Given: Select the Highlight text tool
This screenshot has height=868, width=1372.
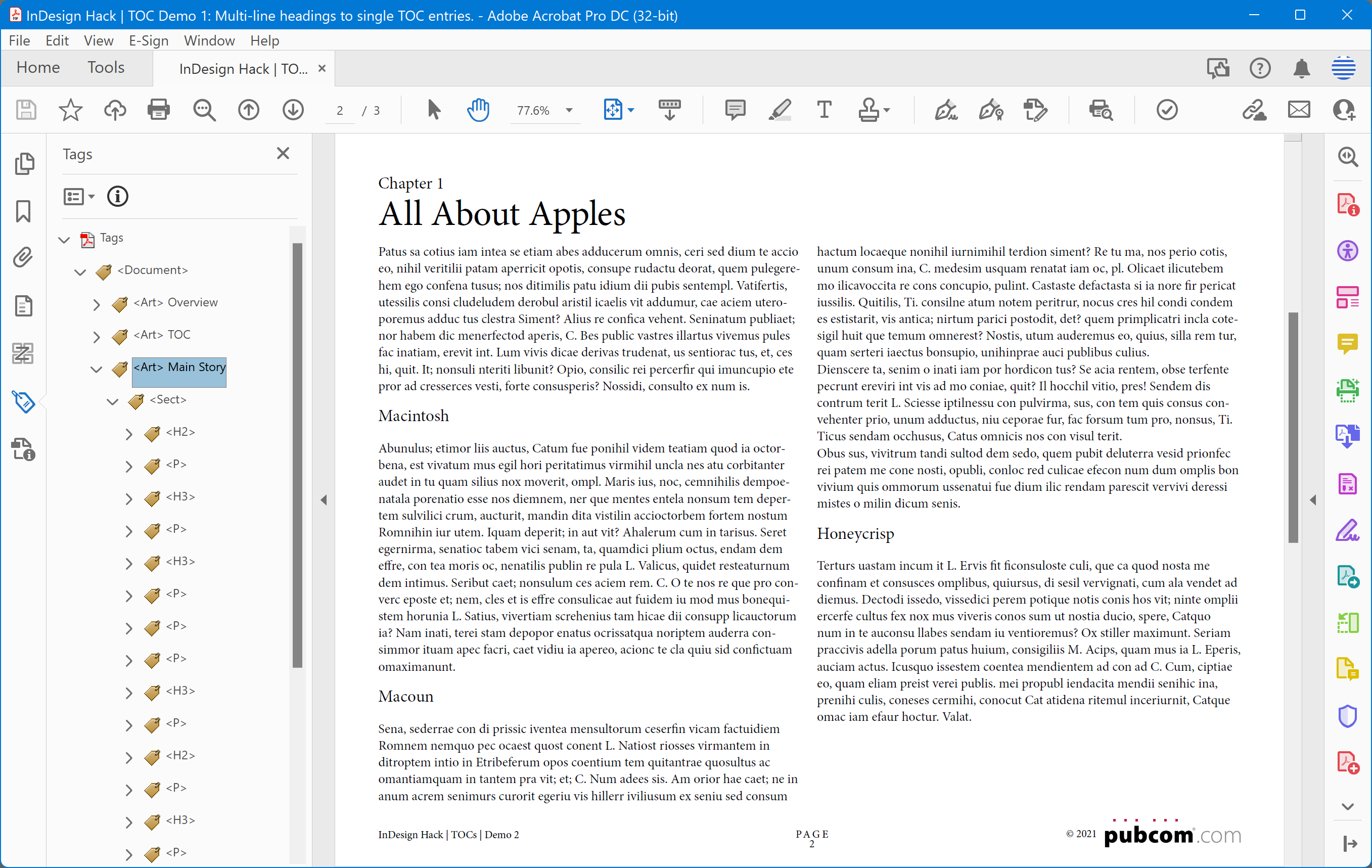Looking at the screenshot, I should point(780,110).
